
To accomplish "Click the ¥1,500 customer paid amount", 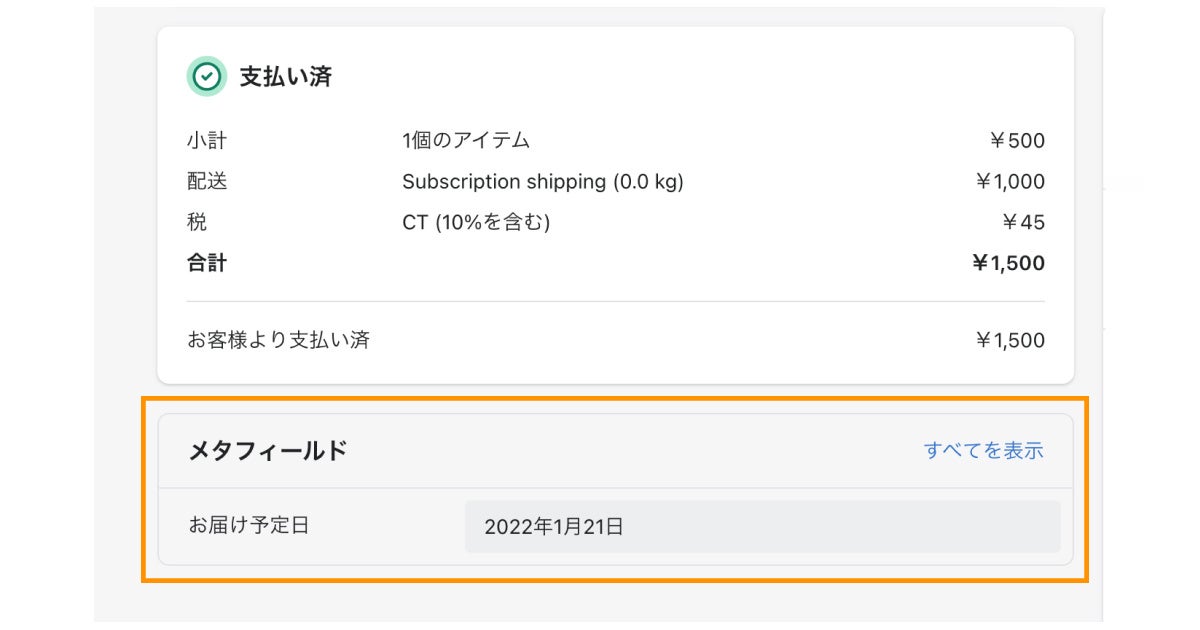I will click(x=1009, y=341).
